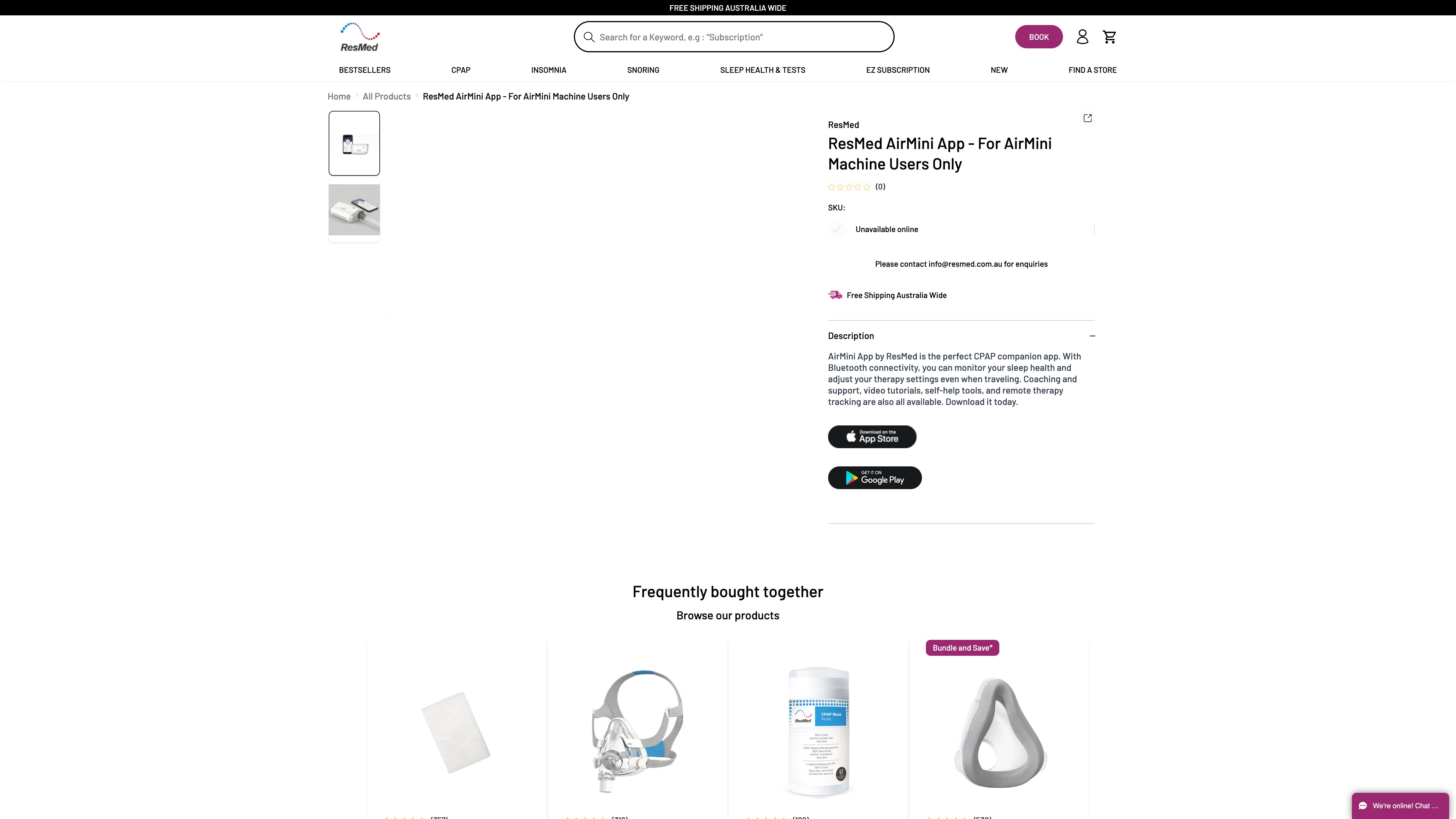Open Get it on Google Play badge
This screenshot has height=819, width=1456.
[x=874, y=478]
